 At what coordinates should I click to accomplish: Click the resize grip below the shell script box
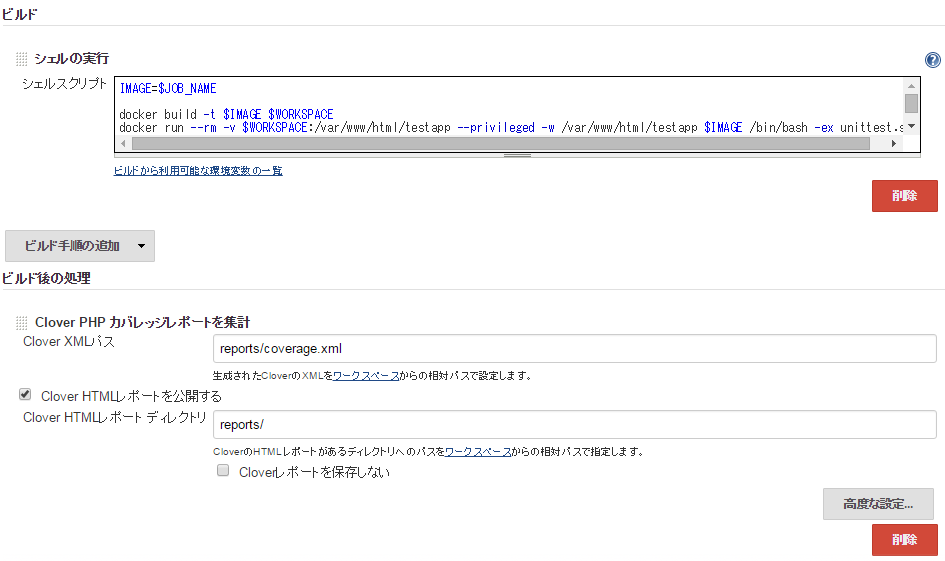(517, 155)
